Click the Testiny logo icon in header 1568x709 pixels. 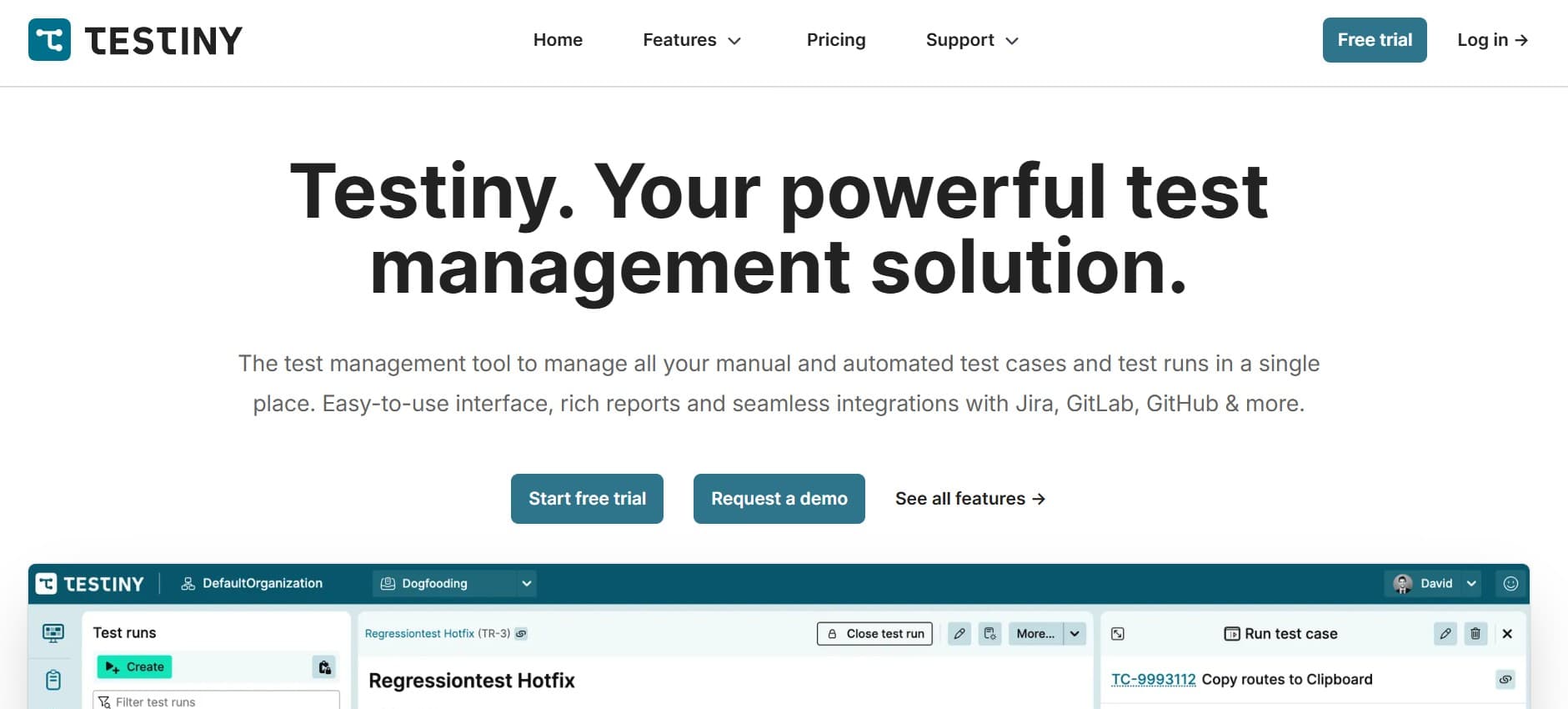click(49, 39)
